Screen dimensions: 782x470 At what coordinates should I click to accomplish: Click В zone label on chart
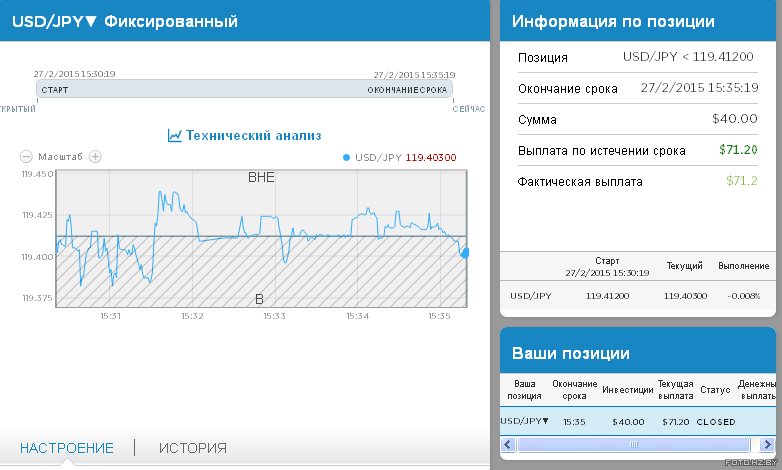click(259, 299)
